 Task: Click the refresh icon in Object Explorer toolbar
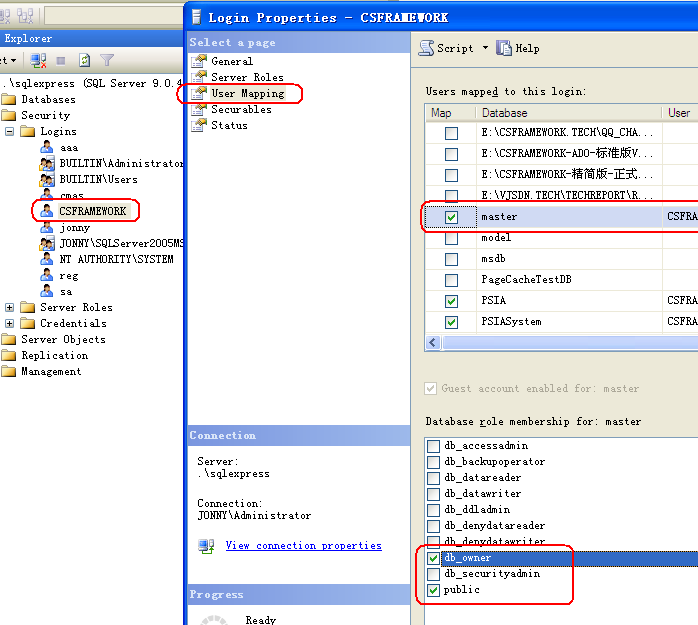pos(85,61)
